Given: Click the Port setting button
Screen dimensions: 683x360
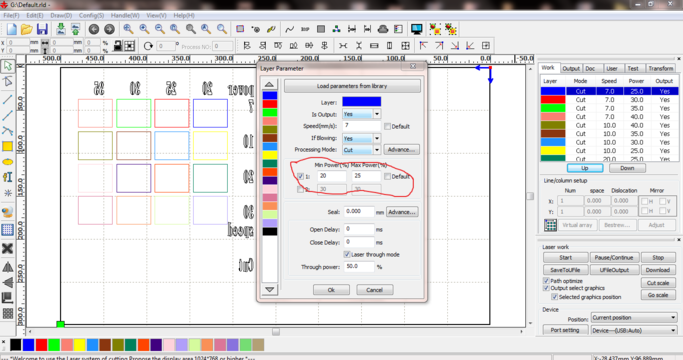Looking at the screenshot, I should [x=565, y=330].
